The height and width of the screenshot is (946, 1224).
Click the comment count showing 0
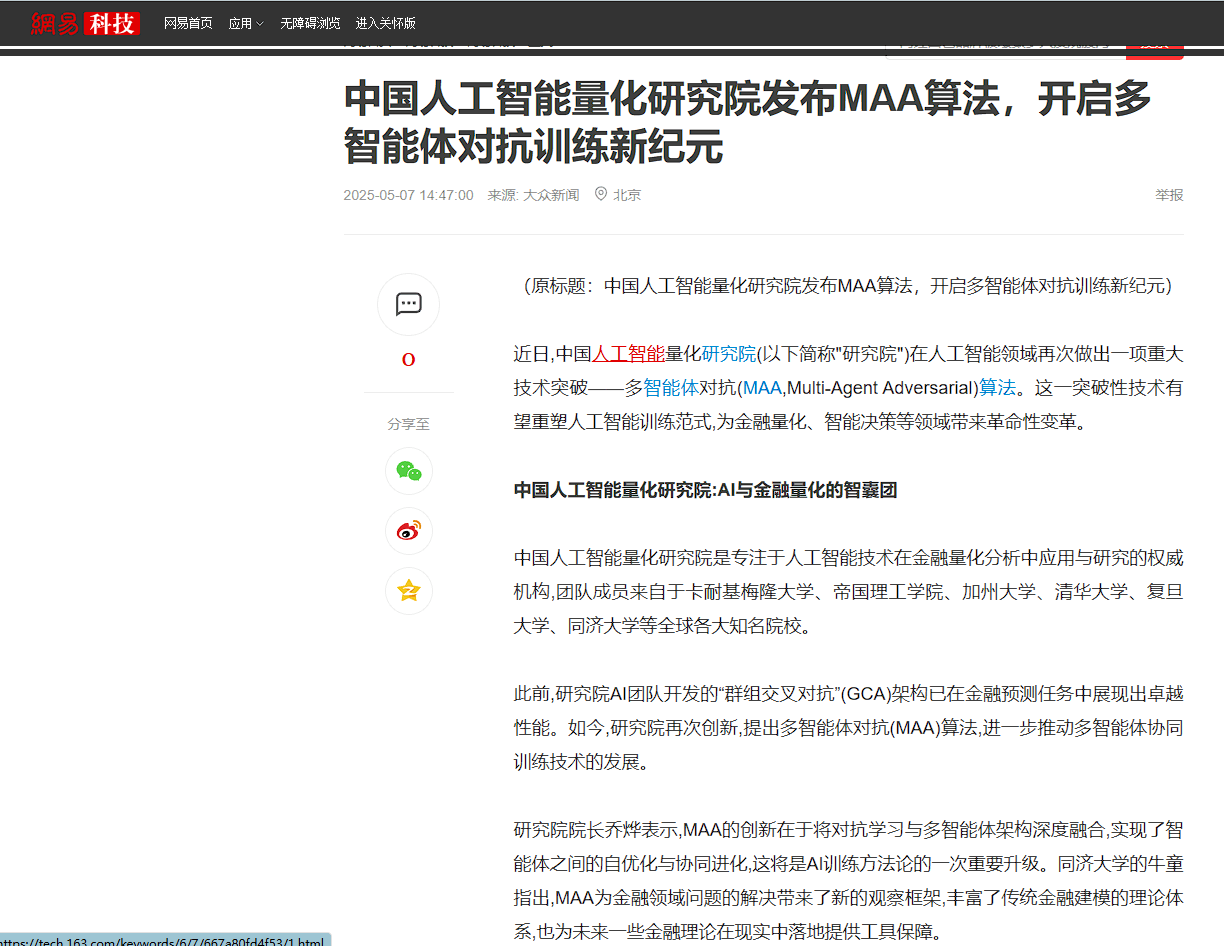point(408,358)
